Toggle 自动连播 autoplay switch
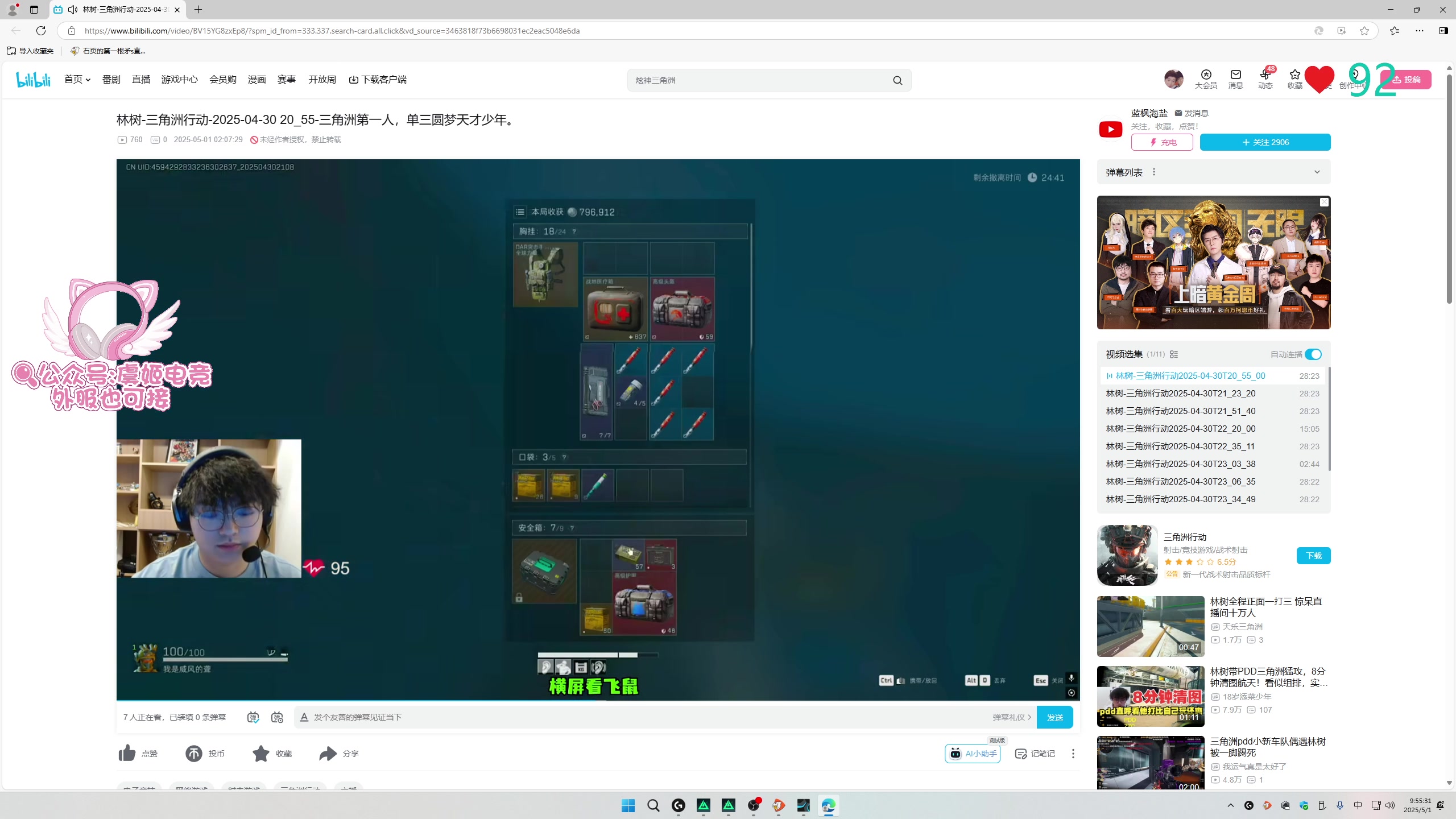The image size is (1456, 819). click(1313, 354)
